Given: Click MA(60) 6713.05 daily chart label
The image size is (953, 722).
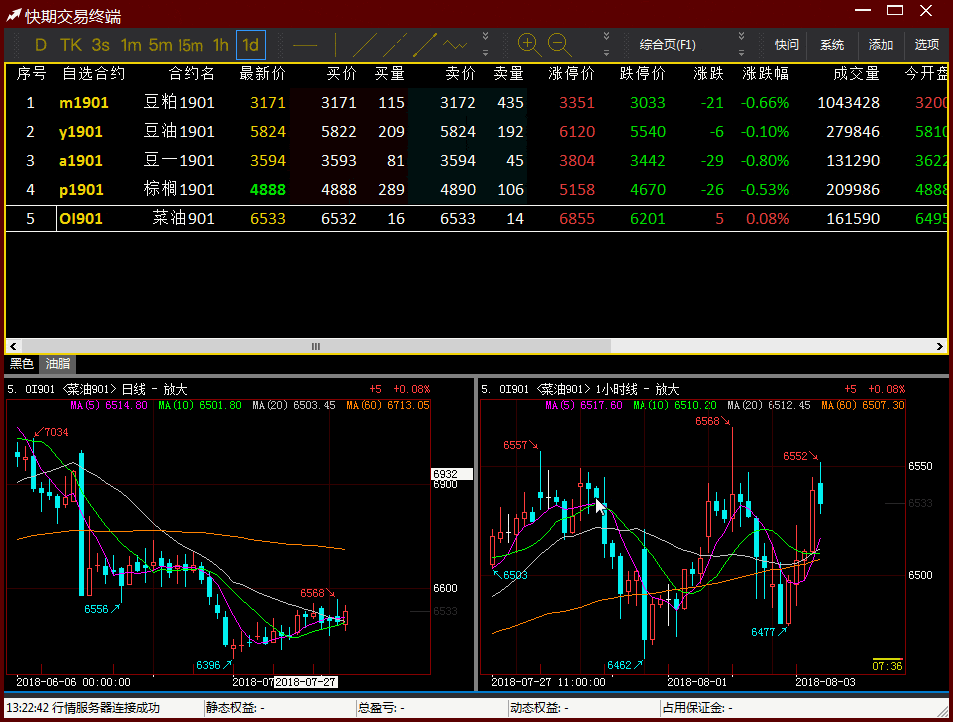Looking at the screenshot, I should tap(388, 405).
